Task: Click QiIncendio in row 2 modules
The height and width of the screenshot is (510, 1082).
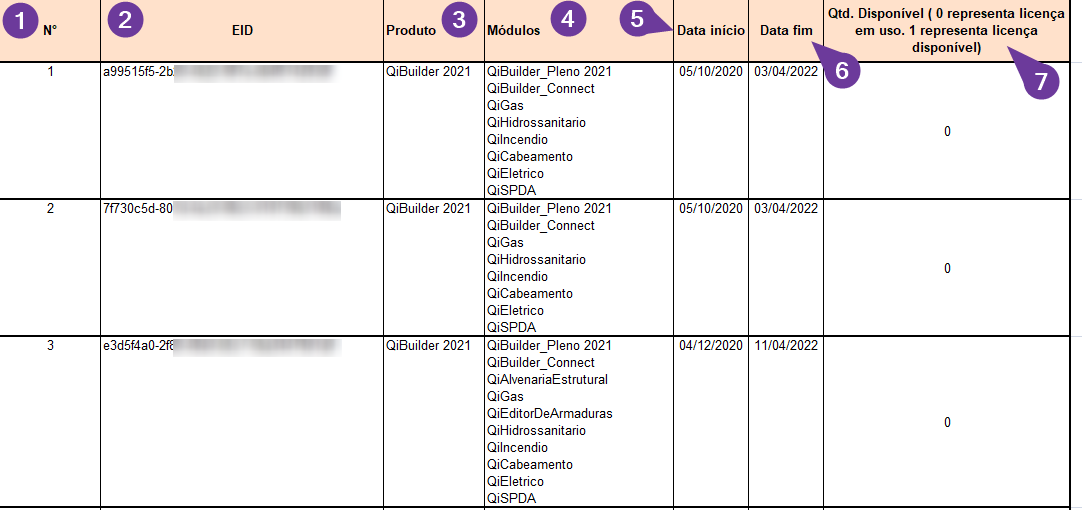Action: tap(518, 277)
